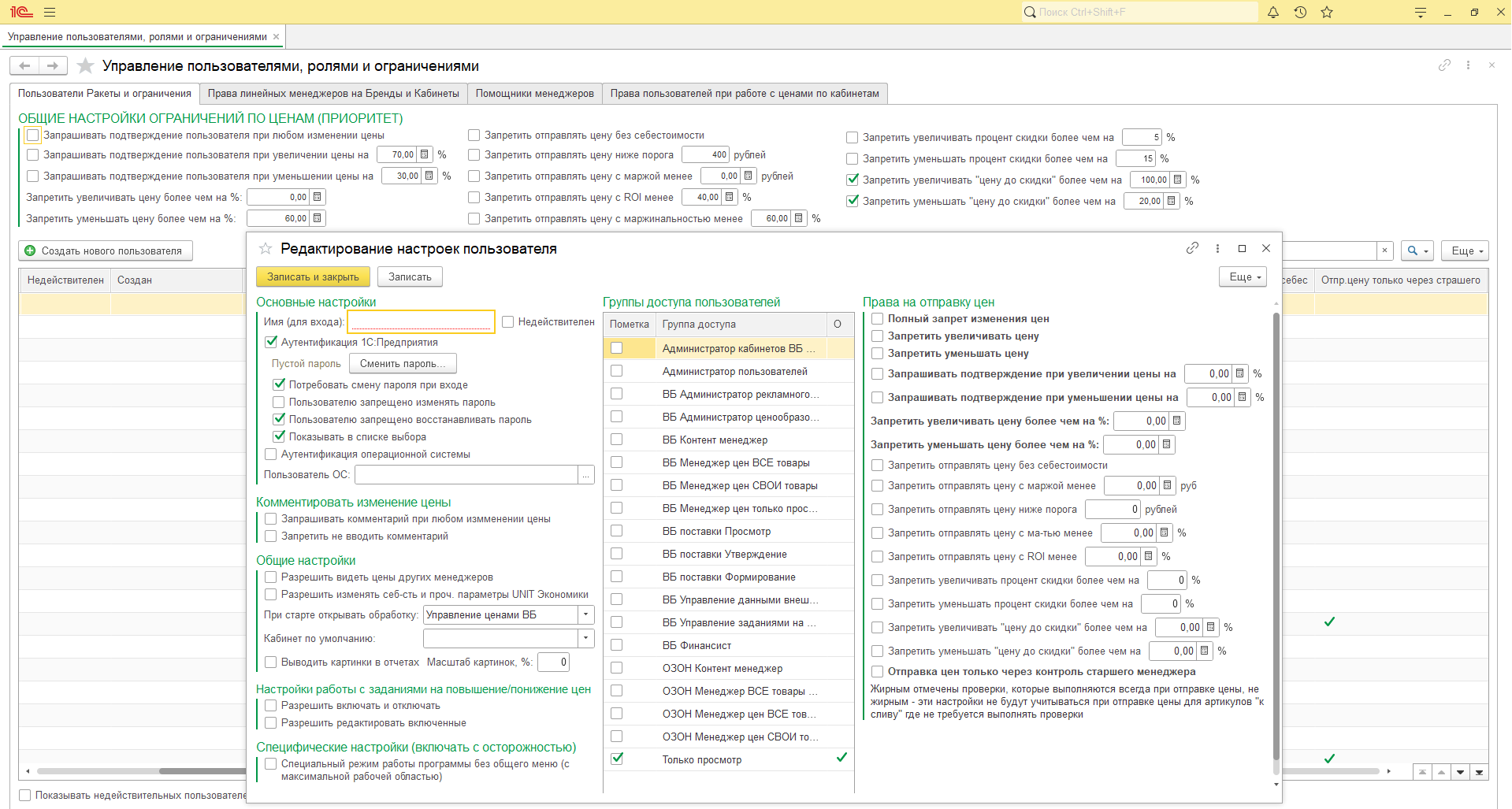Open Кабинет по умолчанию dropdown
This screenshot has height=809, width=1512.
click(586, 638)
